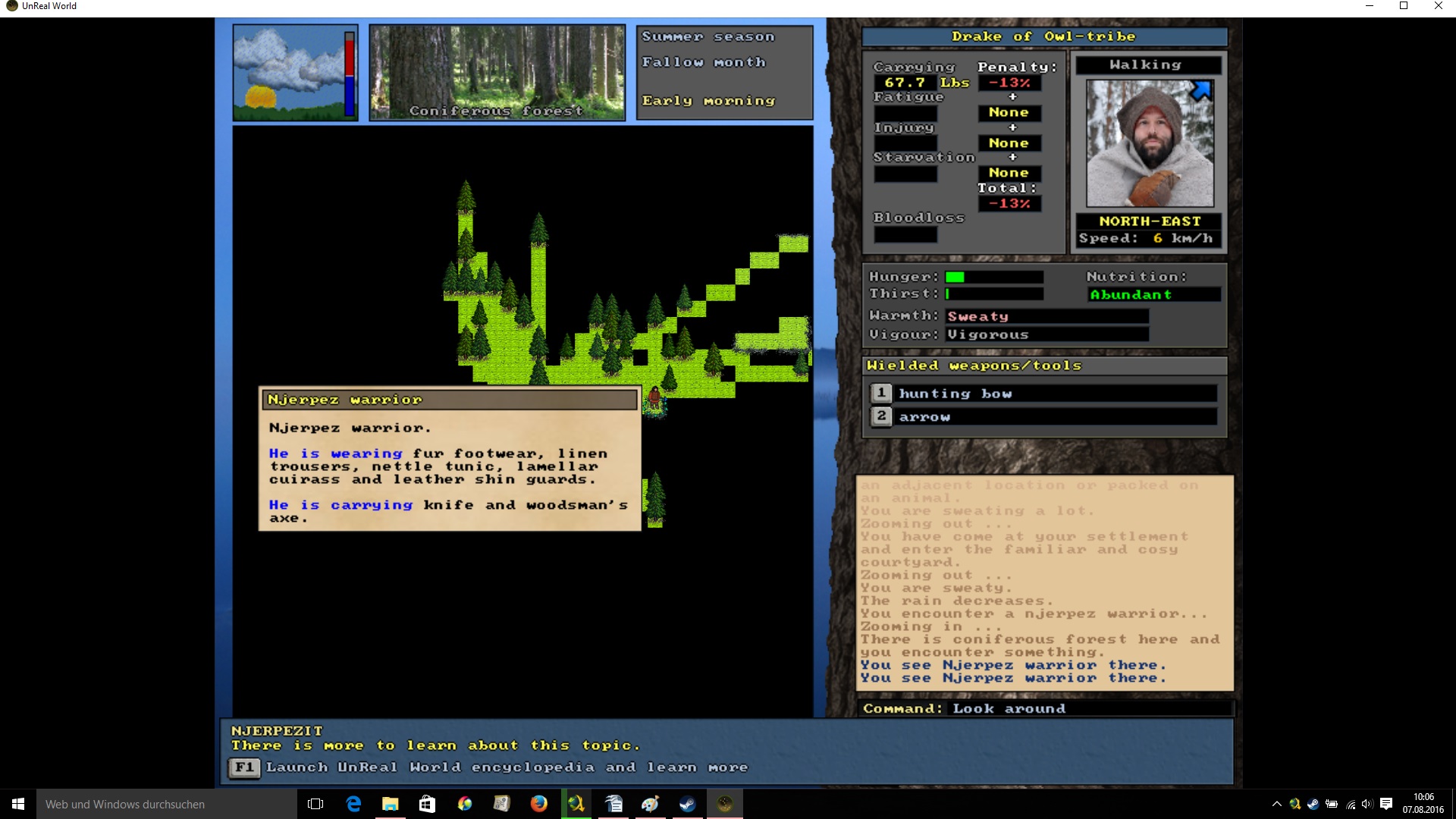The image size is (1456, 819).
Task: Select weapon slot 1 hunting bow
Action: [1043, 394]
